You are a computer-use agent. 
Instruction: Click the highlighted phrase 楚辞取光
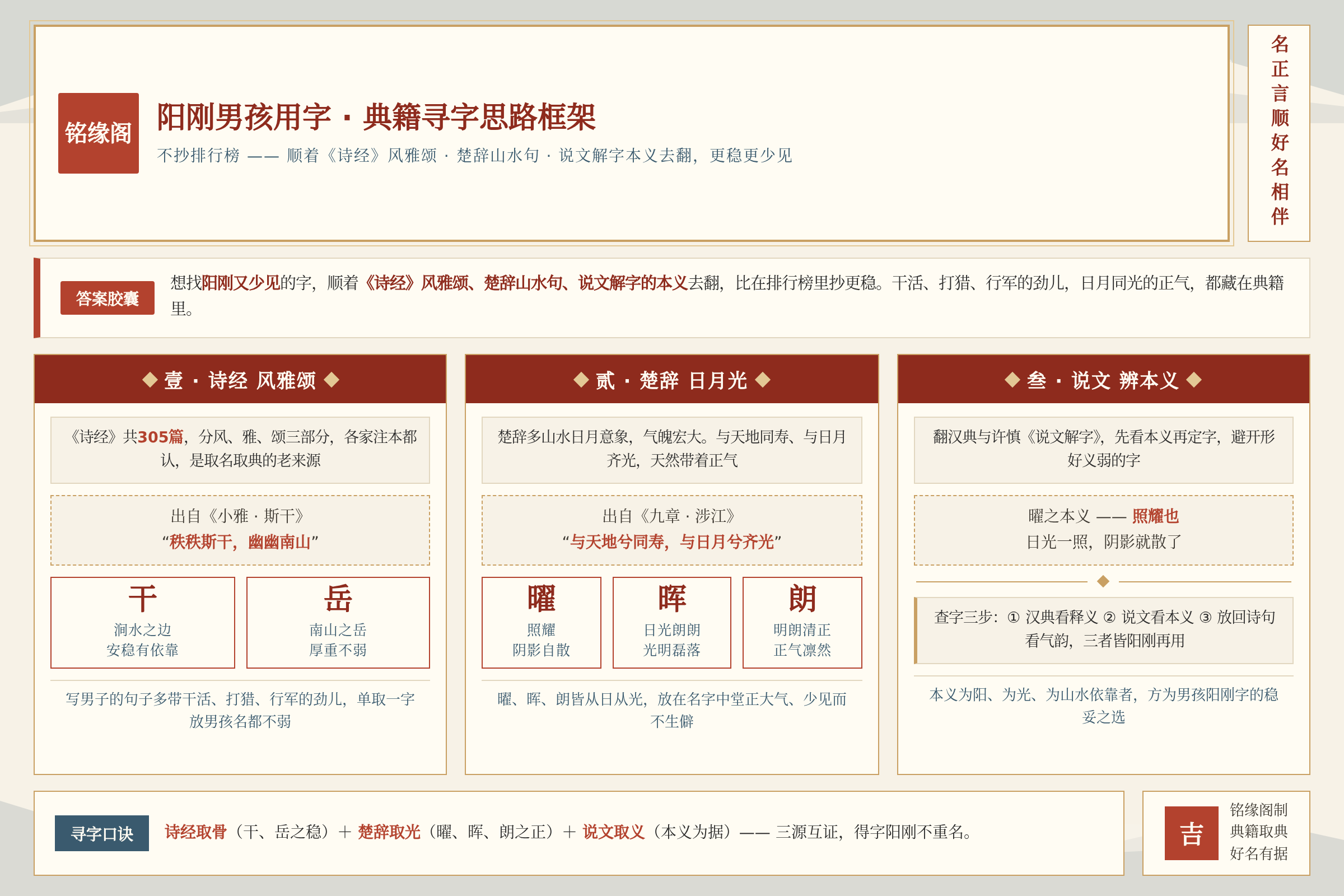click(389, 832)
